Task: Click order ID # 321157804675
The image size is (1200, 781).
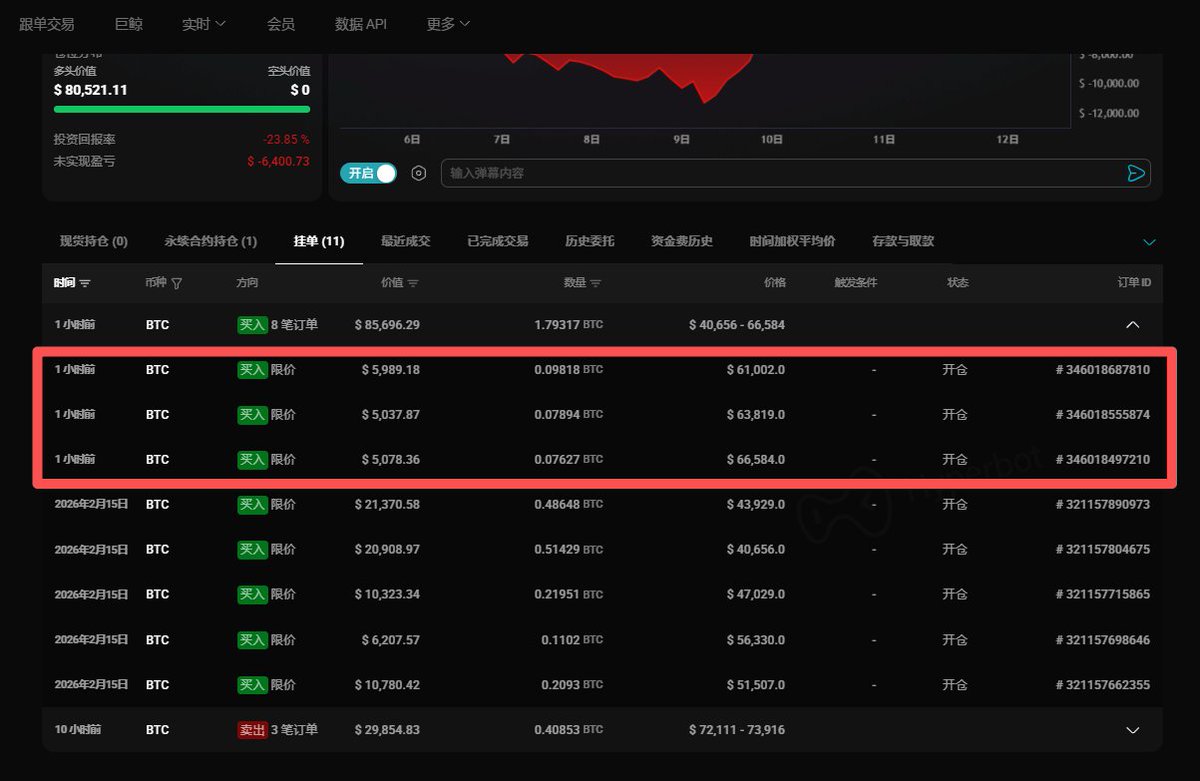Action: tap(1103, 550)
